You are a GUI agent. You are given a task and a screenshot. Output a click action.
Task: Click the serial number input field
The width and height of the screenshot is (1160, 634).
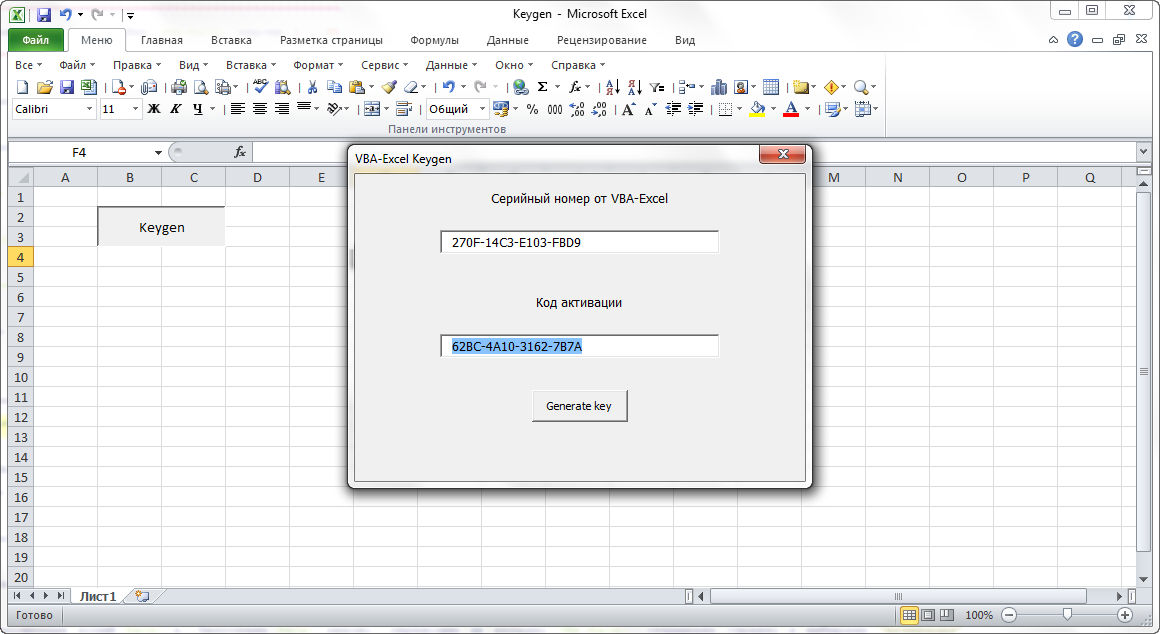click(579, 242)
